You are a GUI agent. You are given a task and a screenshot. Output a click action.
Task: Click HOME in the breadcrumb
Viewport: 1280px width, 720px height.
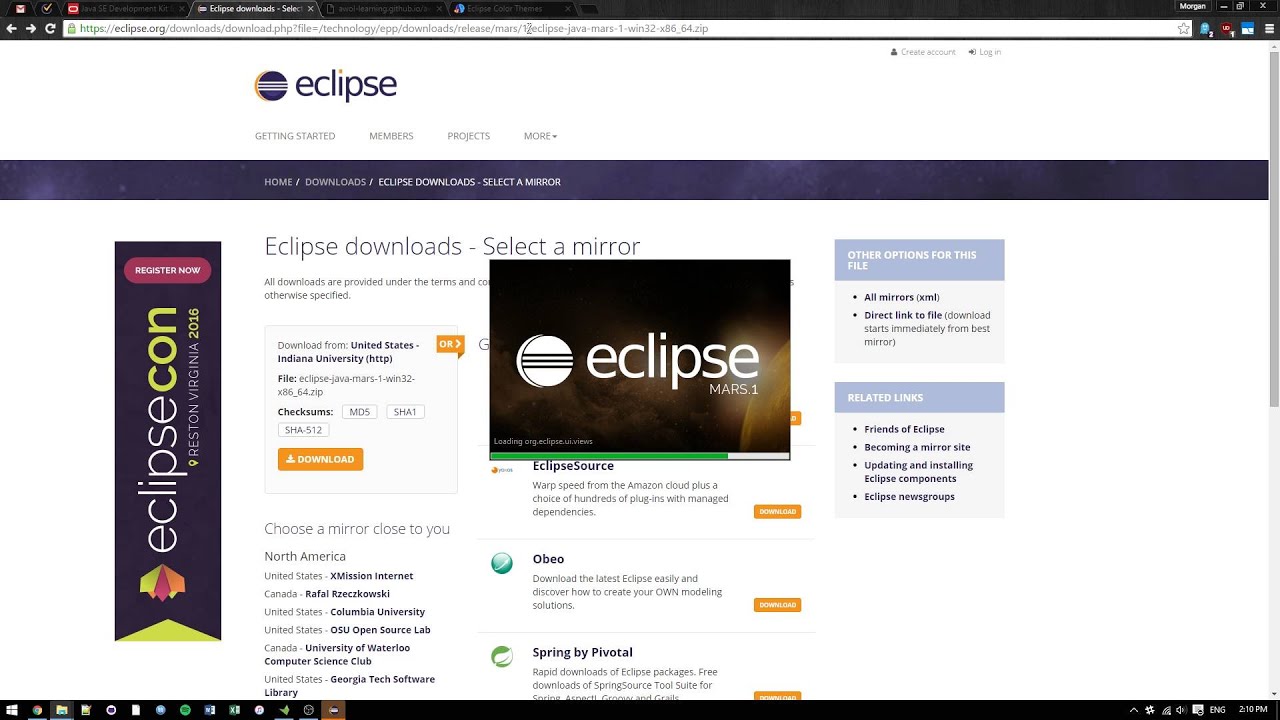click(278, 182)
